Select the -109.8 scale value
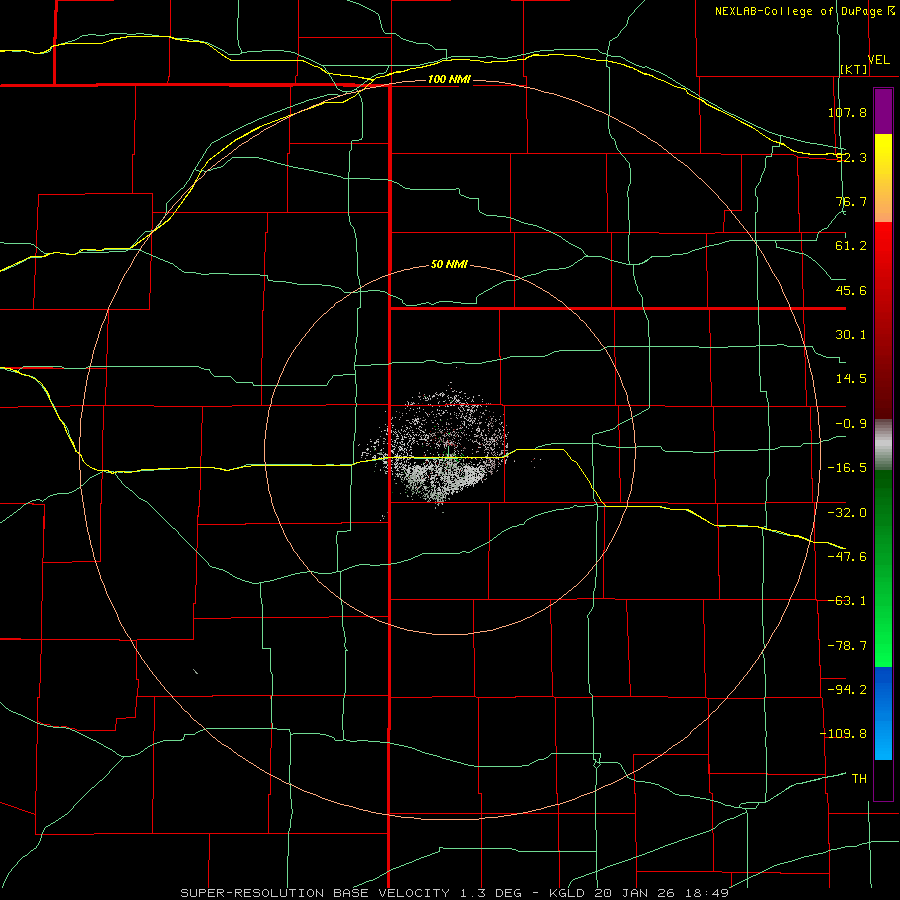The width and height of the screenshot is (900, 900). (x=843, y=734)
